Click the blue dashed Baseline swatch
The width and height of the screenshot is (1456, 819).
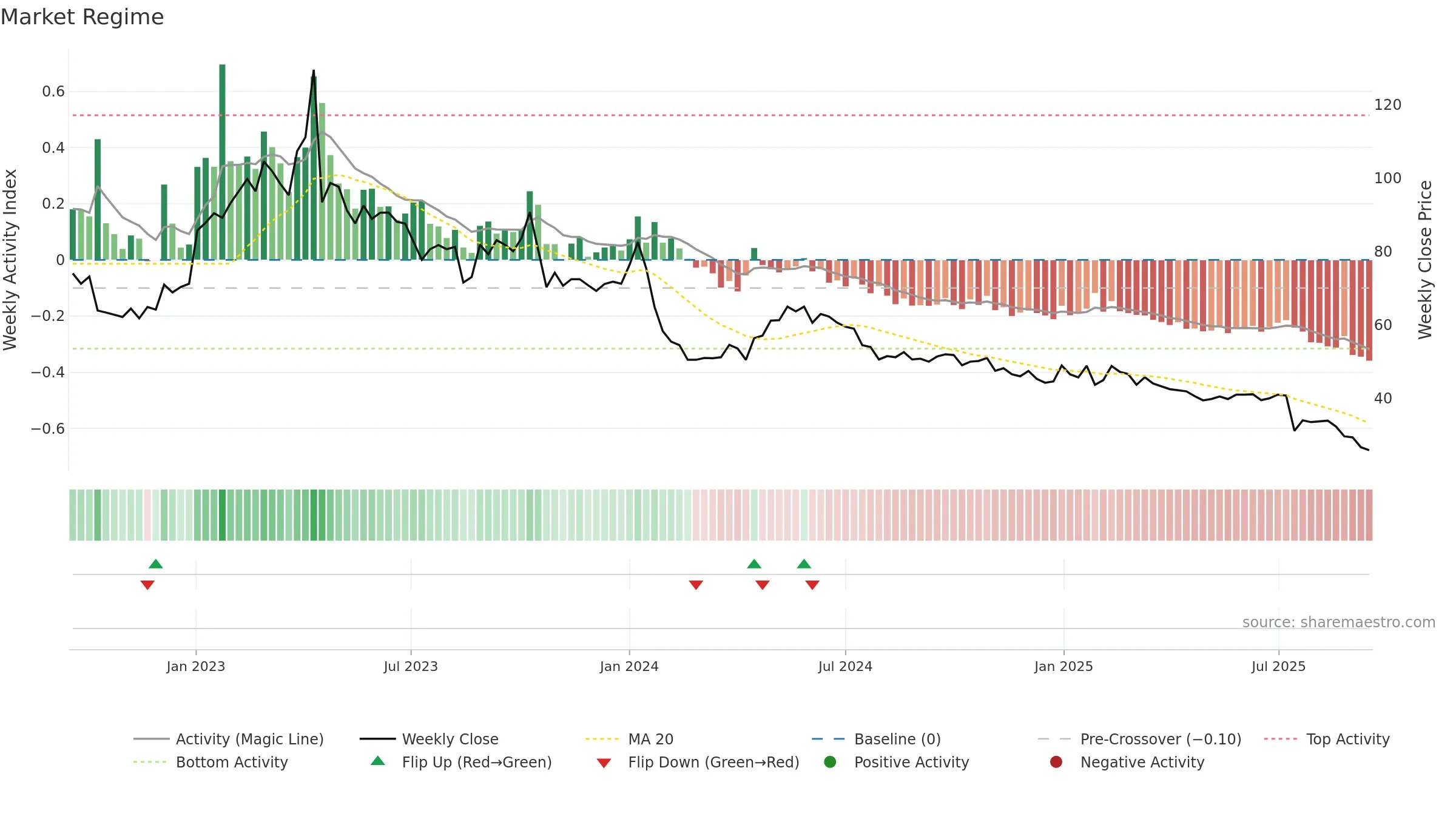pyautogui.click(x=828, y=739)
